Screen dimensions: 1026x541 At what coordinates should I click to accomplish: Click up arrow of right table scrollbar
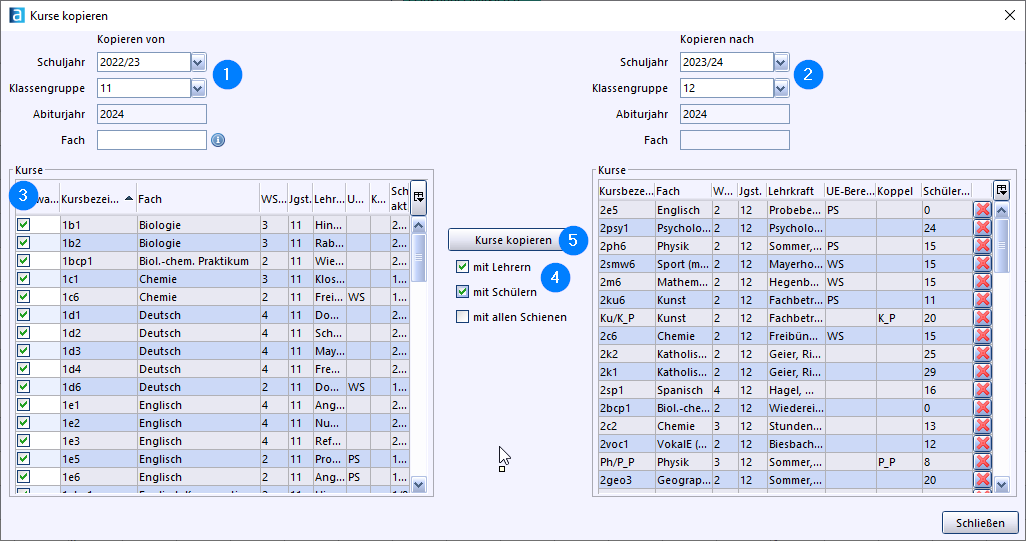[1001, 210]
